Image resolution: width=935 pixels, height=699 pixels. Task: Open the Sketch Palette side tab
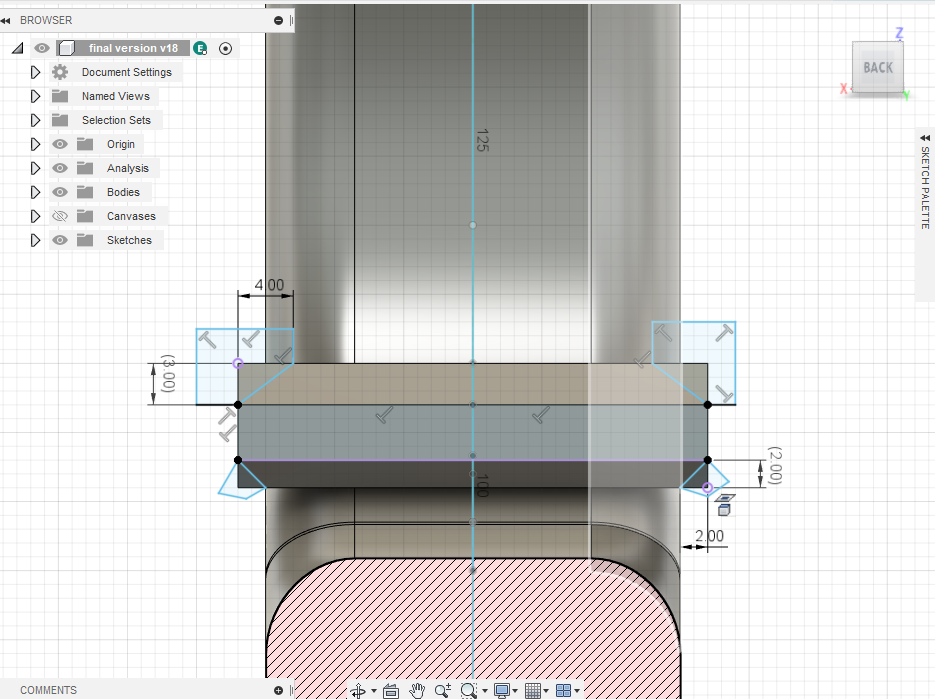925,183
